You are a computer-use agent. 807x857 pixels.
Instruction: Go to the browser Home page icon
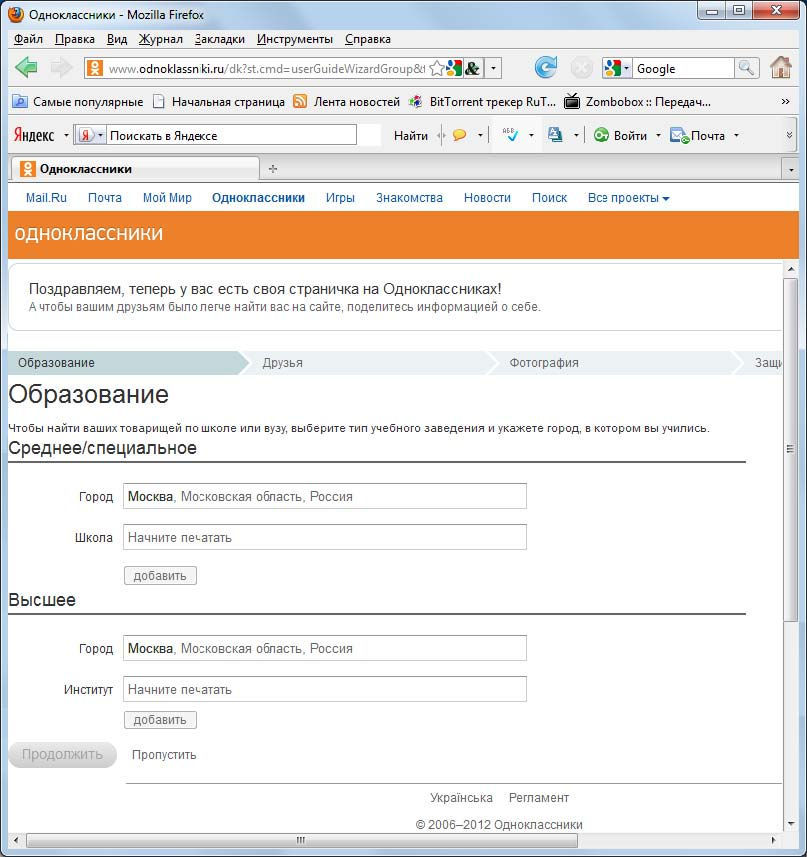(x=781, y=68)
